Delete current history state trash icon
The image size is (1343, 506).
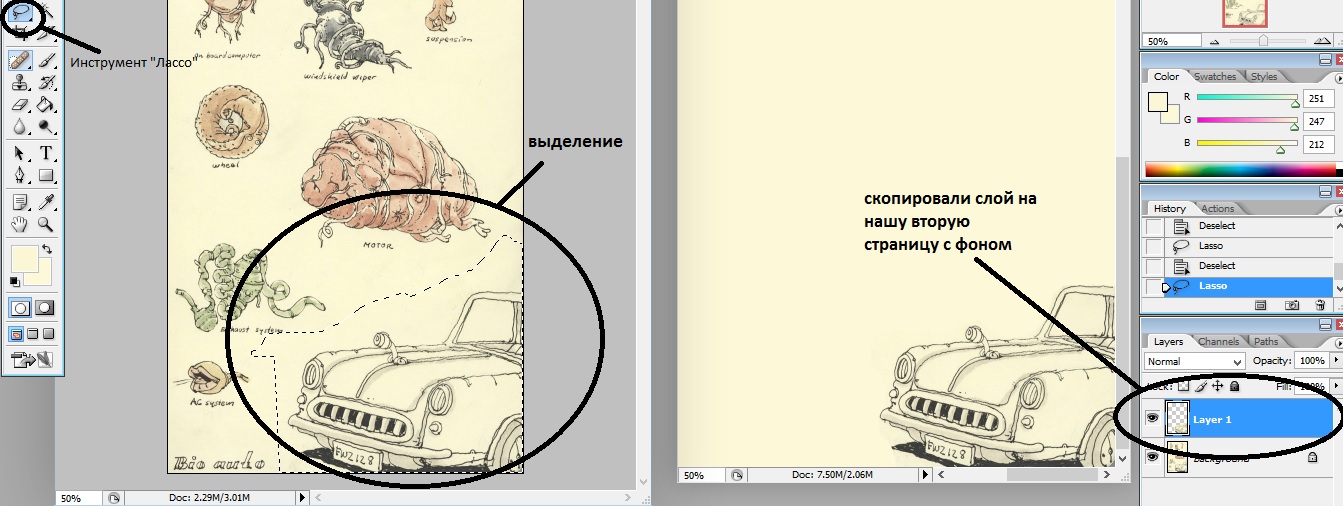(1320, 305)
